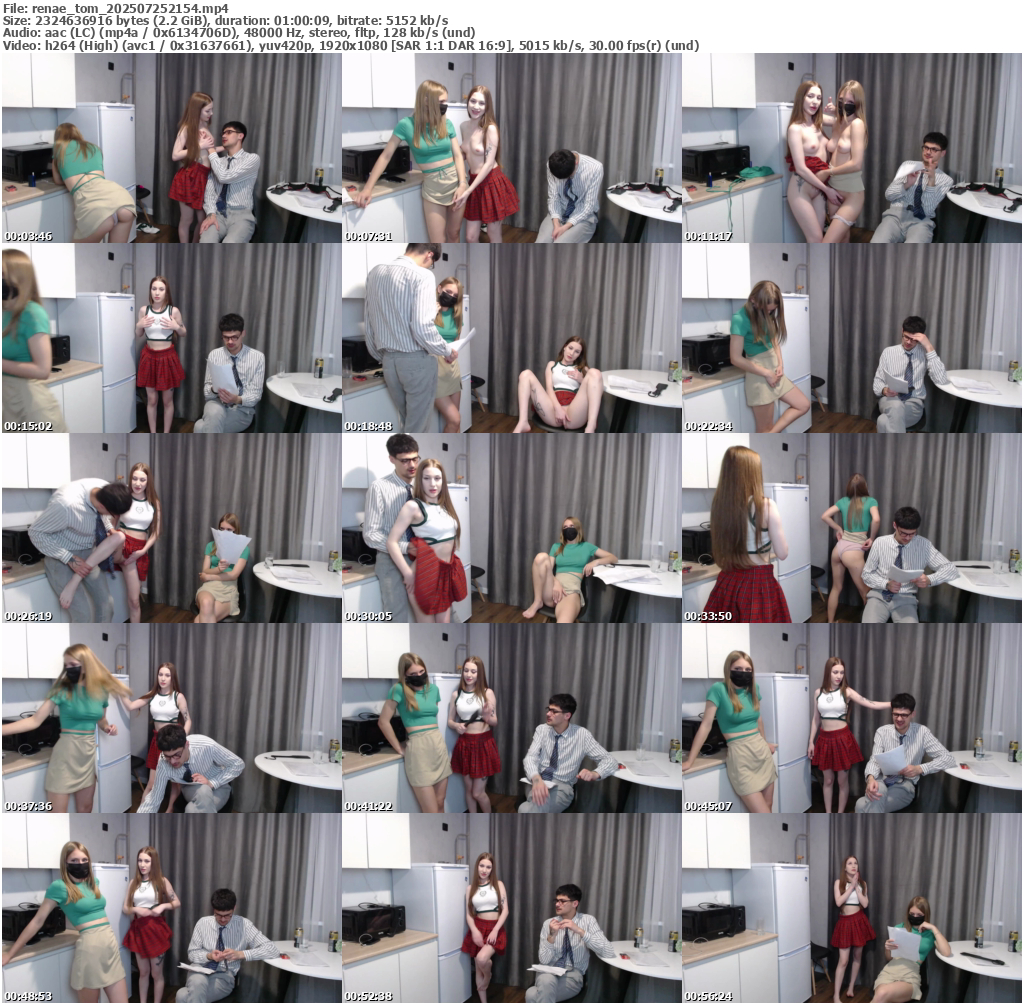Open the frame stamped 00:52:38
1024x1003 pixels.
511,908
